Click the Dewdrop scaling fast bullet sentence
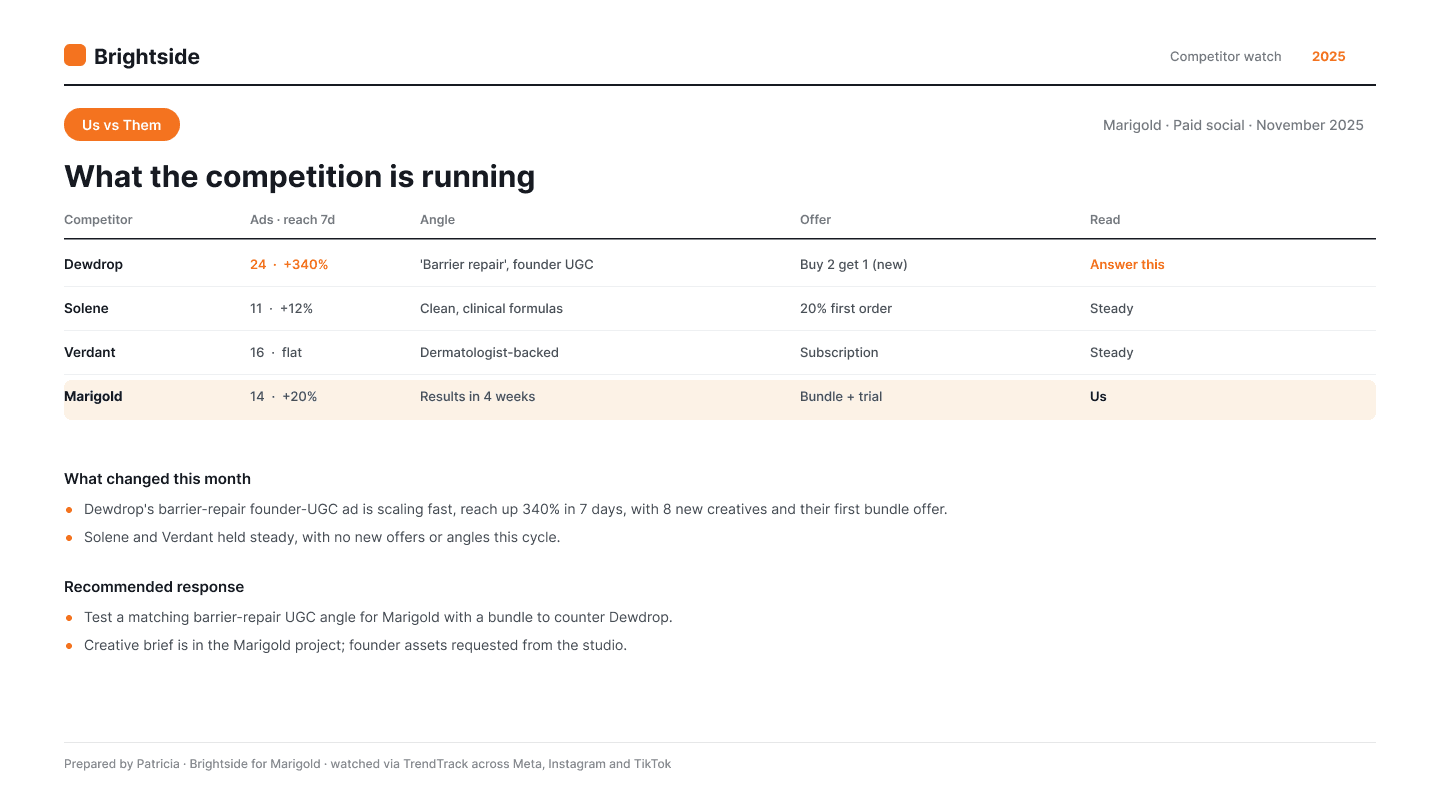 [515, 509]
